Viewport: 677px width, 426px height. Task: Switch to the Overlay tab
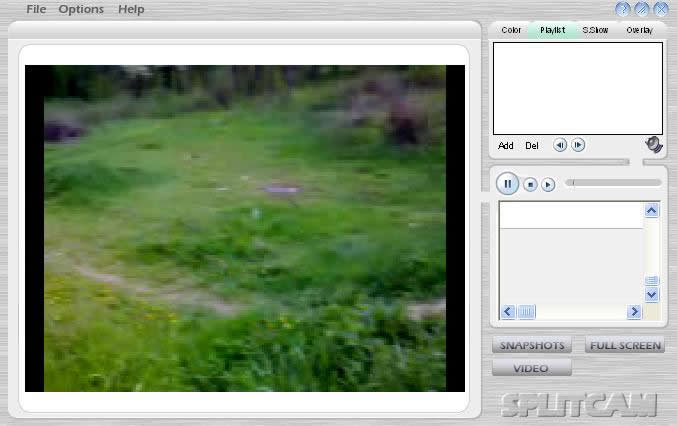pos(639,30)
